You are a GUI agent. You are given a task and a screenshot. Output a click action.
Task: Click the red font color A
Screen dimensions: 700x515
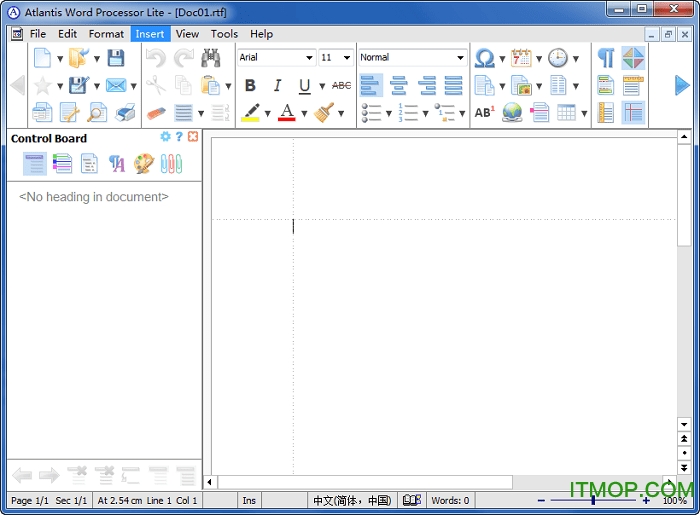[287, 112]
